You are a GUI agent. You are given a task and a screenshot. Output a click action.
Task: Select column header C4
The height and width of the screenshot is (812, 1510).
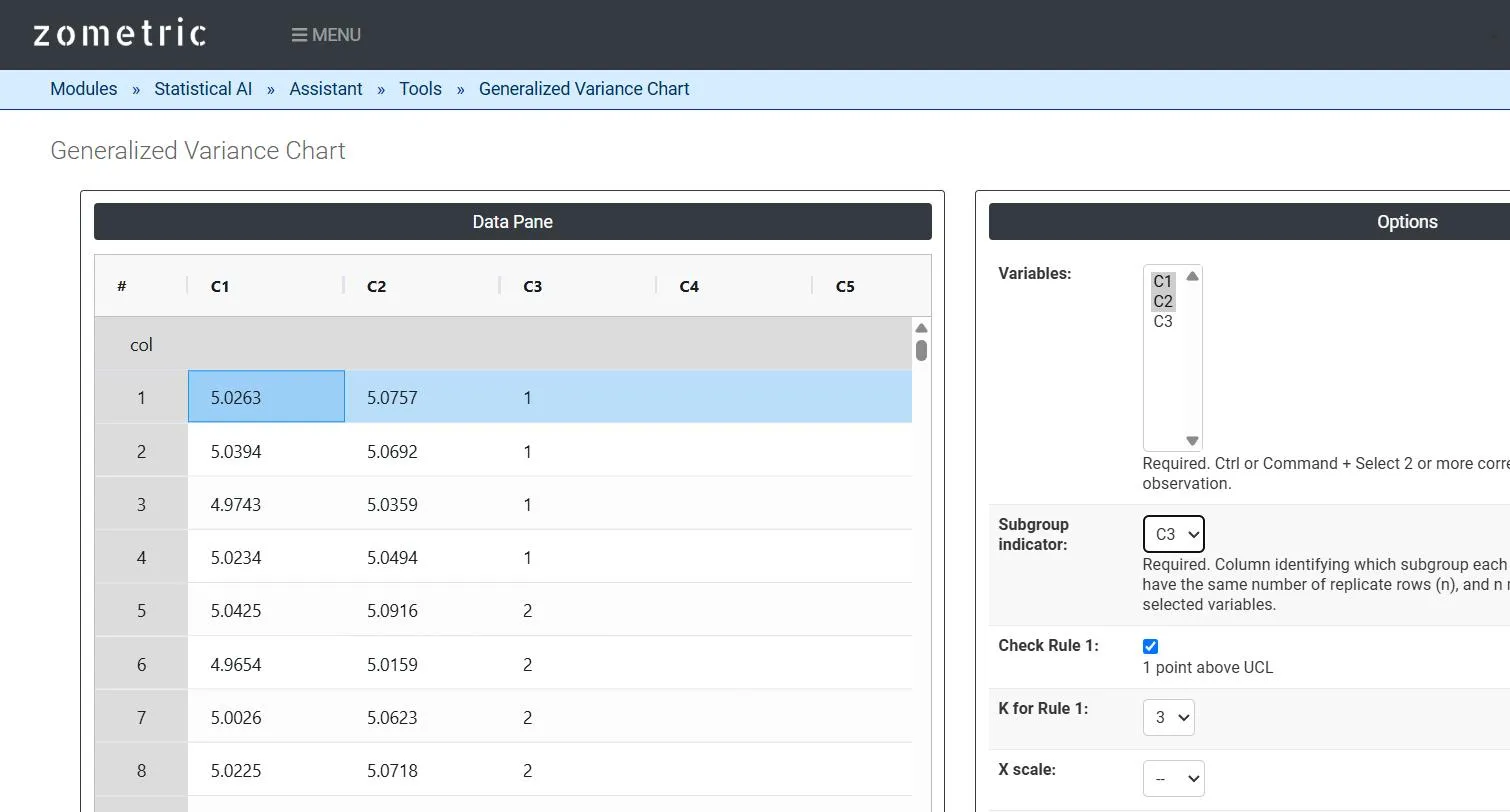(734, 286)
